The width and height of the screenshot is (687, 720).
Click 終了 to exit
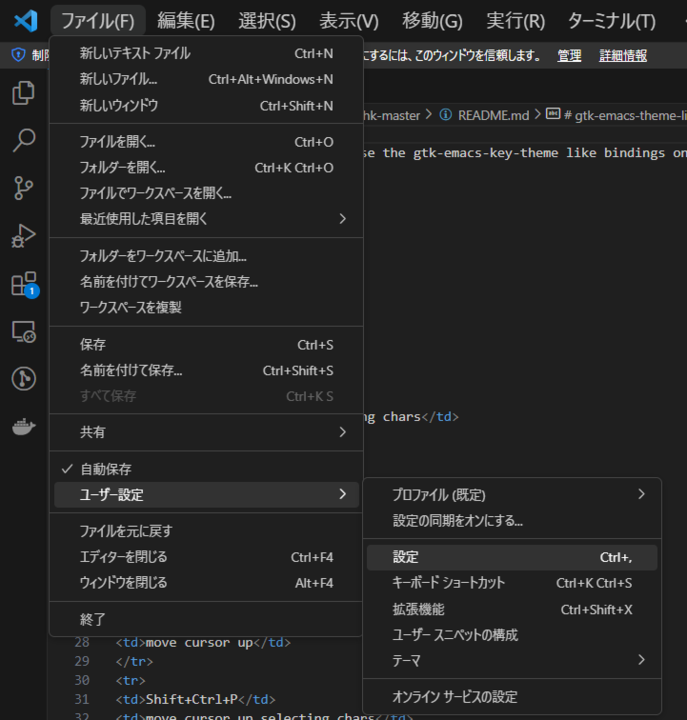tap(206, 619)
